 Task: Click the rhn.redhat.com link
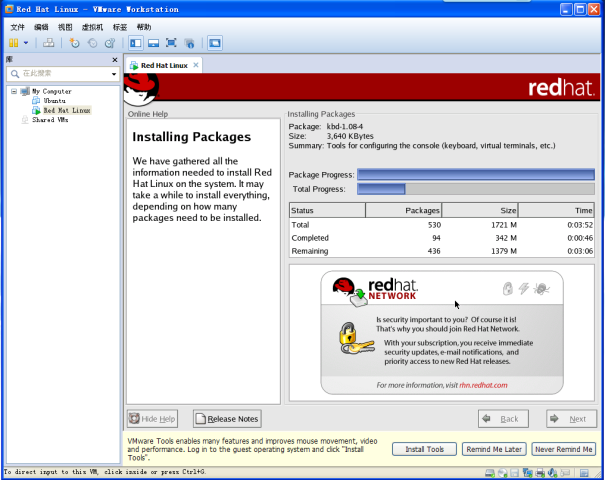pyautogui.click(x=483, y=385)
